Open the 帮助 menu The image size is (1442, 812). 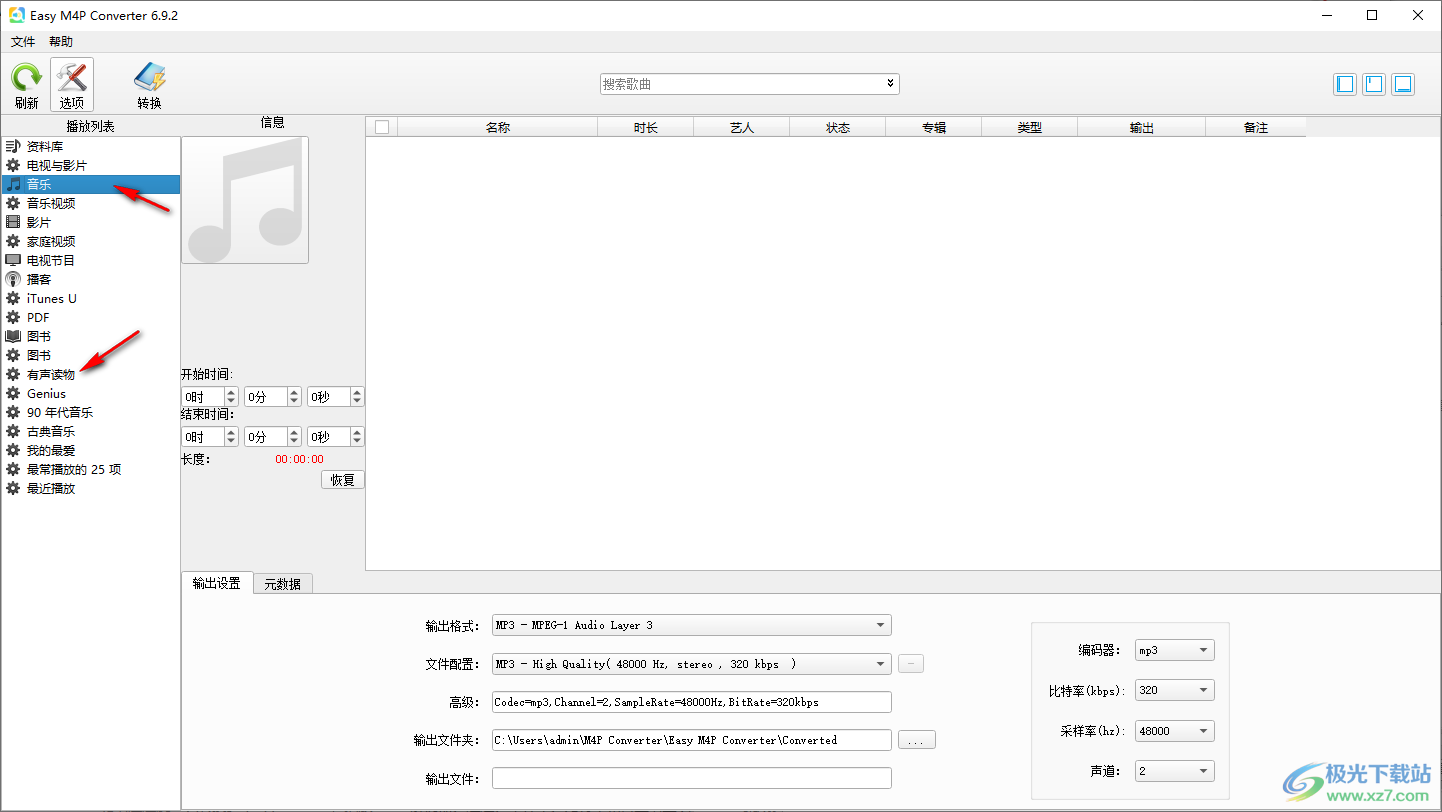click(61, 41)
